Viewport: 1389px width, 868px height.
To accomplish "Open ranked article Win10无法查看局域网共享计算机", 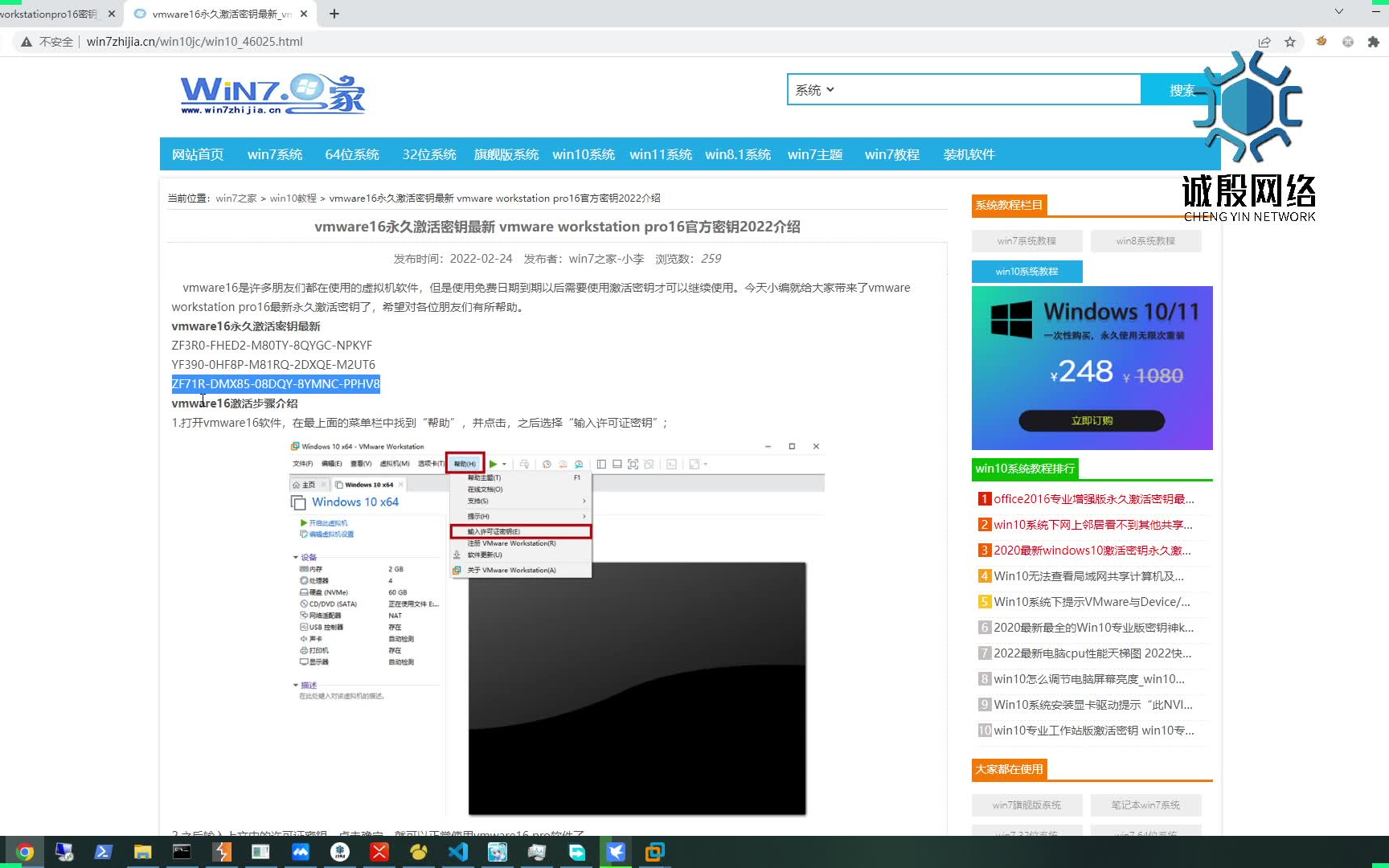I will tap(1089, 576).
